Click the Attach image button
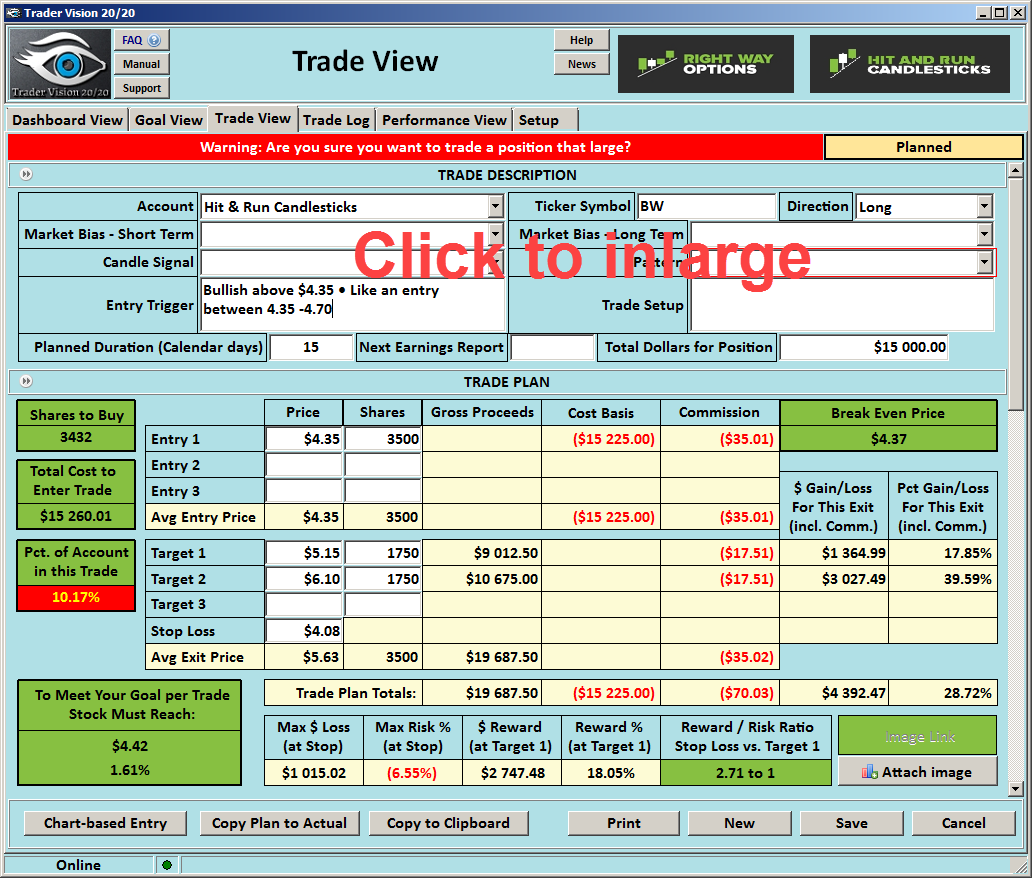The image size is (1032, 878). click(917, 772)
